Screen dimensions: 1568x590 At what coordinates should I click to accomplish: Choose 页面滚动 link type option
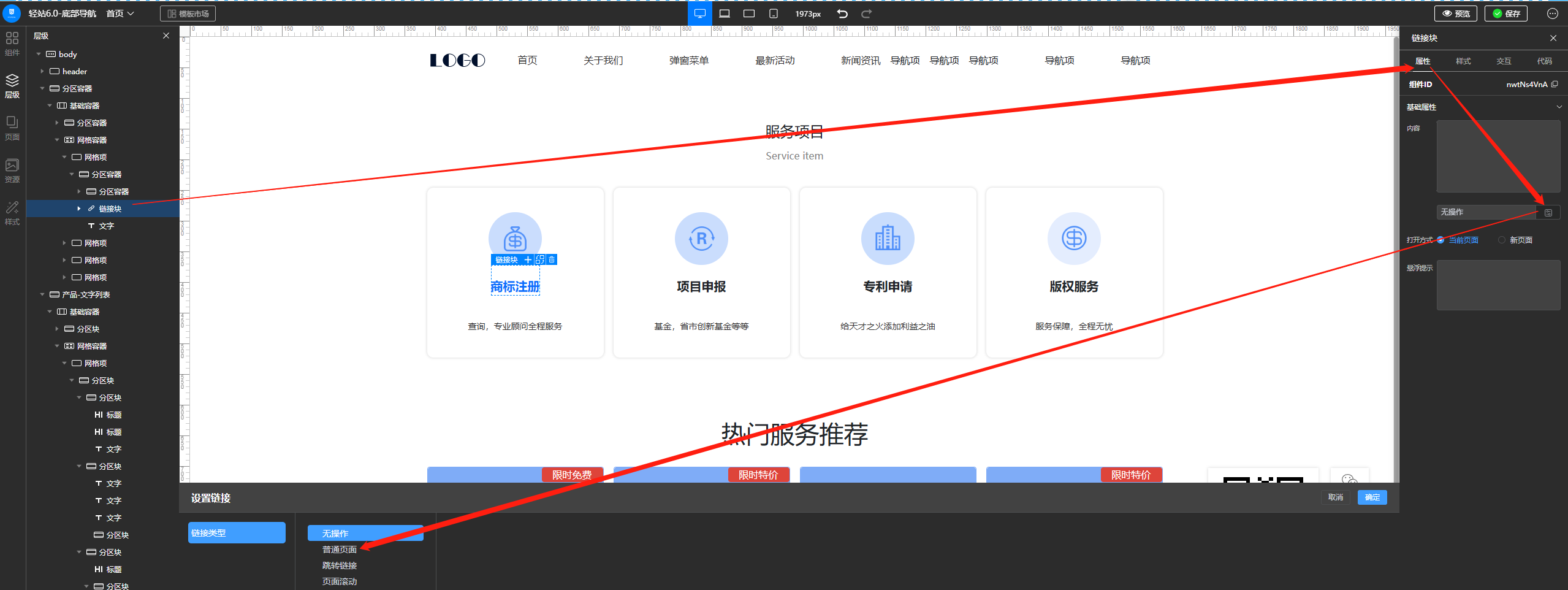click(x=340, y=581)
